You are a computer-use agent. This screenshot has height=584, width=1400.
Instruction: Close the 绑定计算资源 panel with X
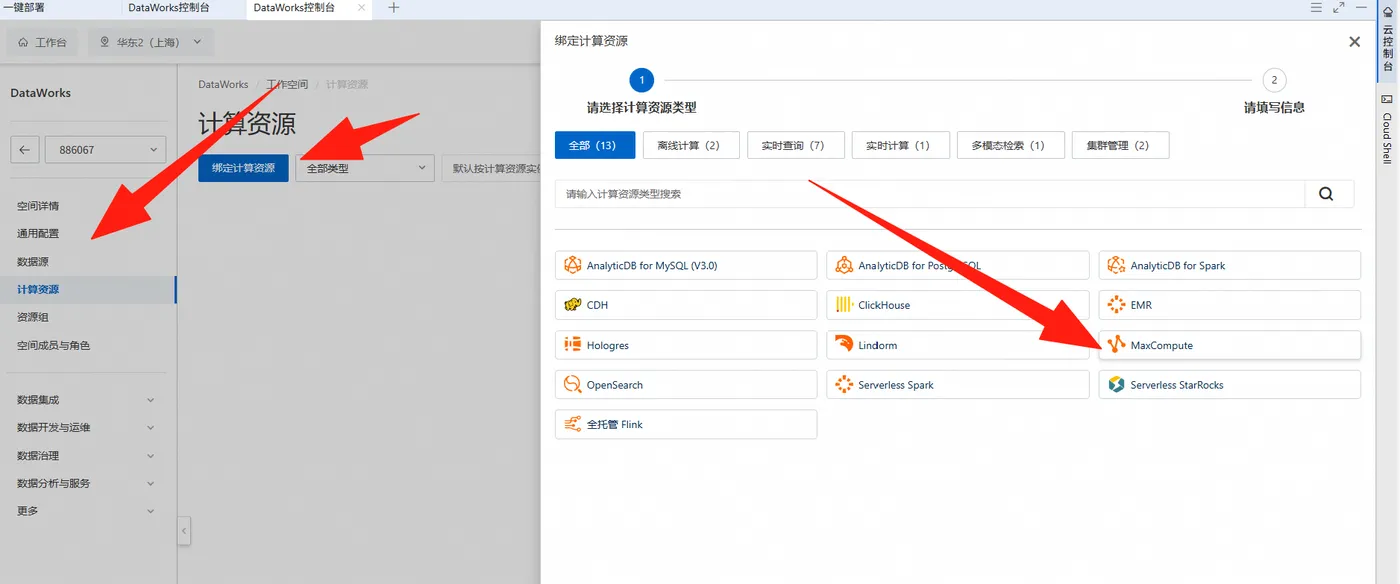click(x=1354, y=42)
